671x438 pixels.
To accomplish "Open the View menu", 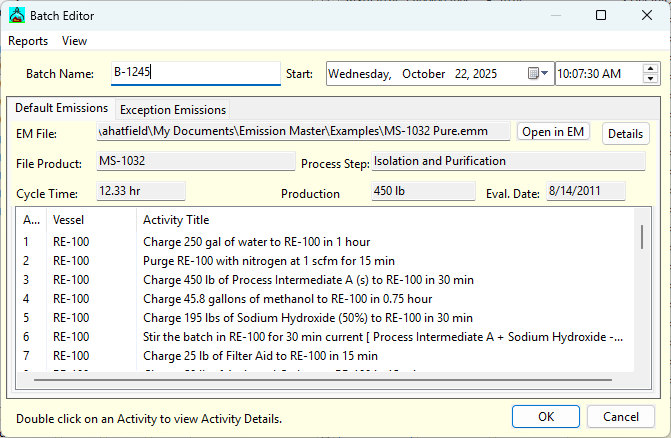I will click(x=74, y=41).
